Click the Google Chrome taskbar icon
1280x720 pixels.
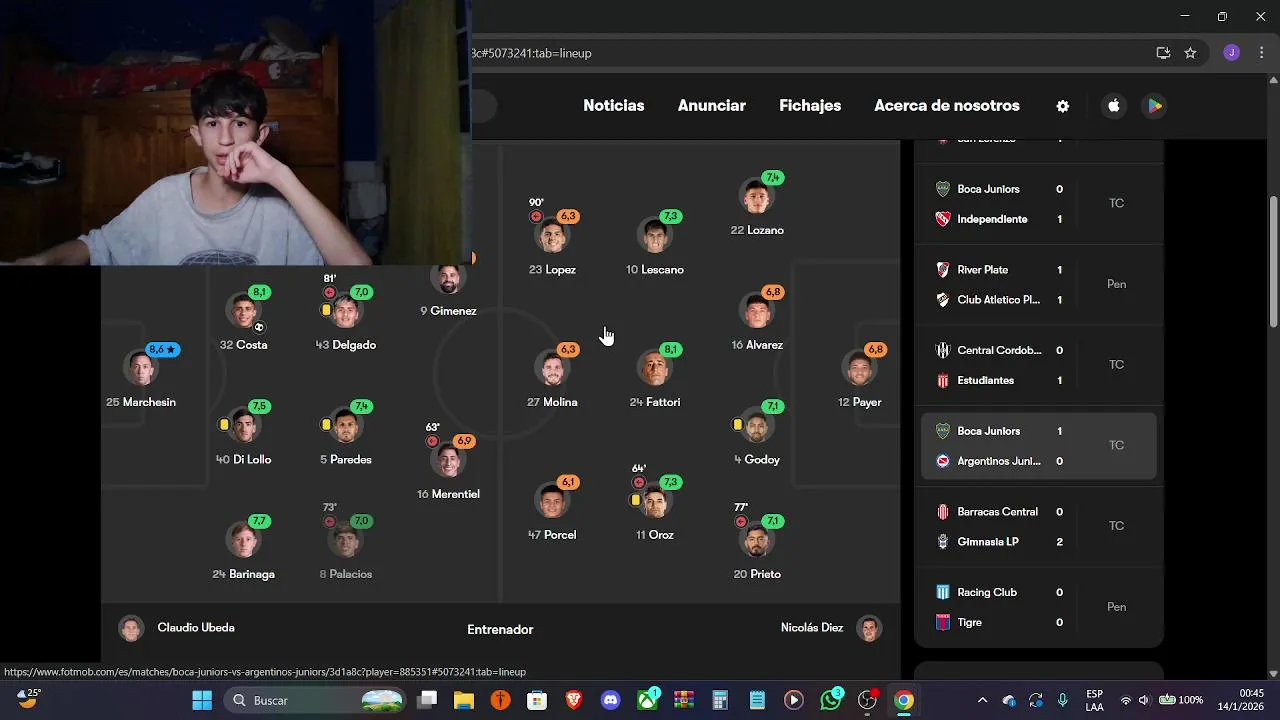point(903,700)
